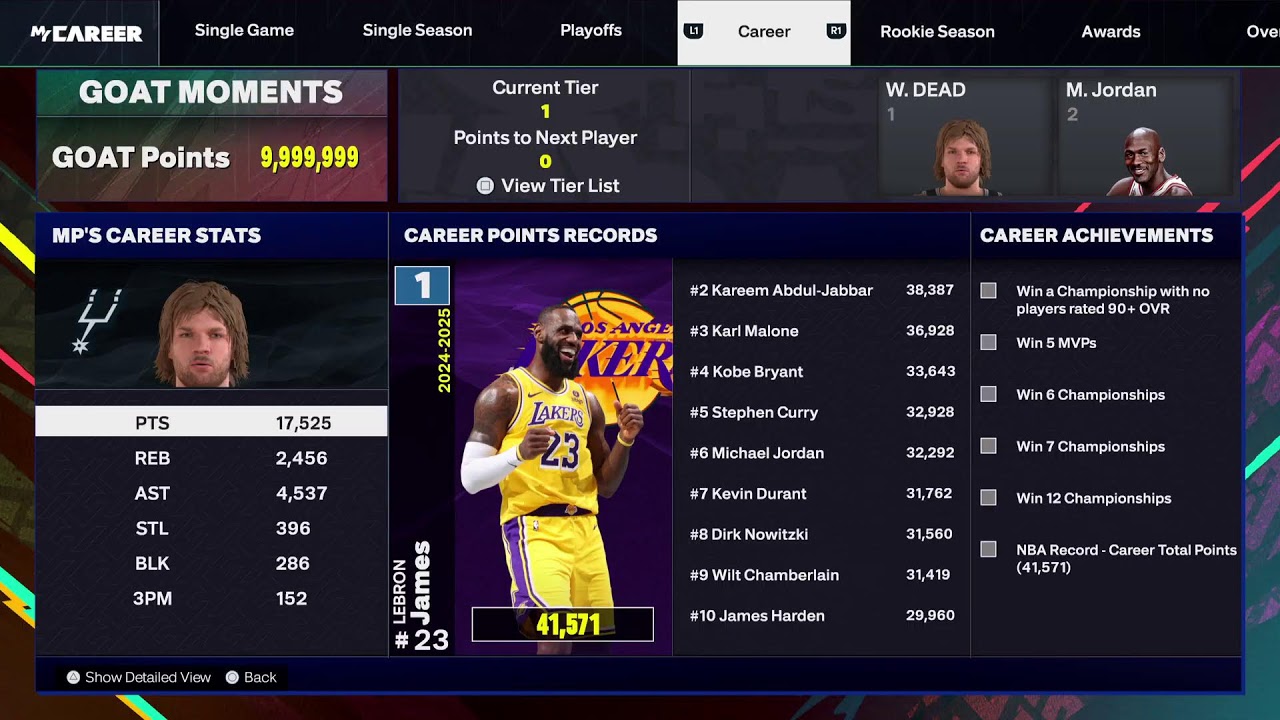The width and height of the screenshot is (1280, 720).
Task: Click the #6 Michael Jordan record row
Action: 822,453
